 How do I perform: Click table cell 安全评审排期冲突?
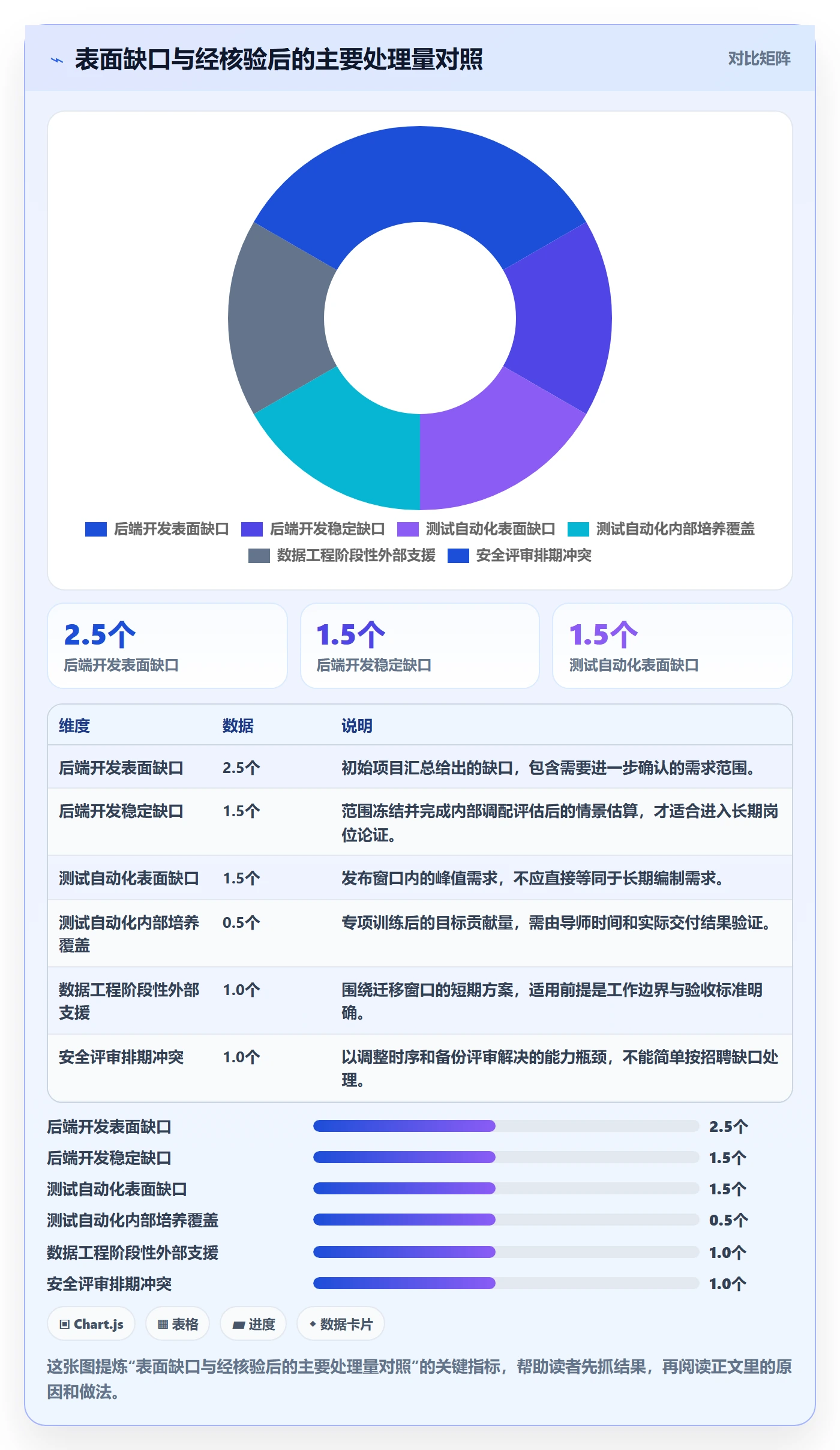pyautogui.click(x=121, y=1057)
